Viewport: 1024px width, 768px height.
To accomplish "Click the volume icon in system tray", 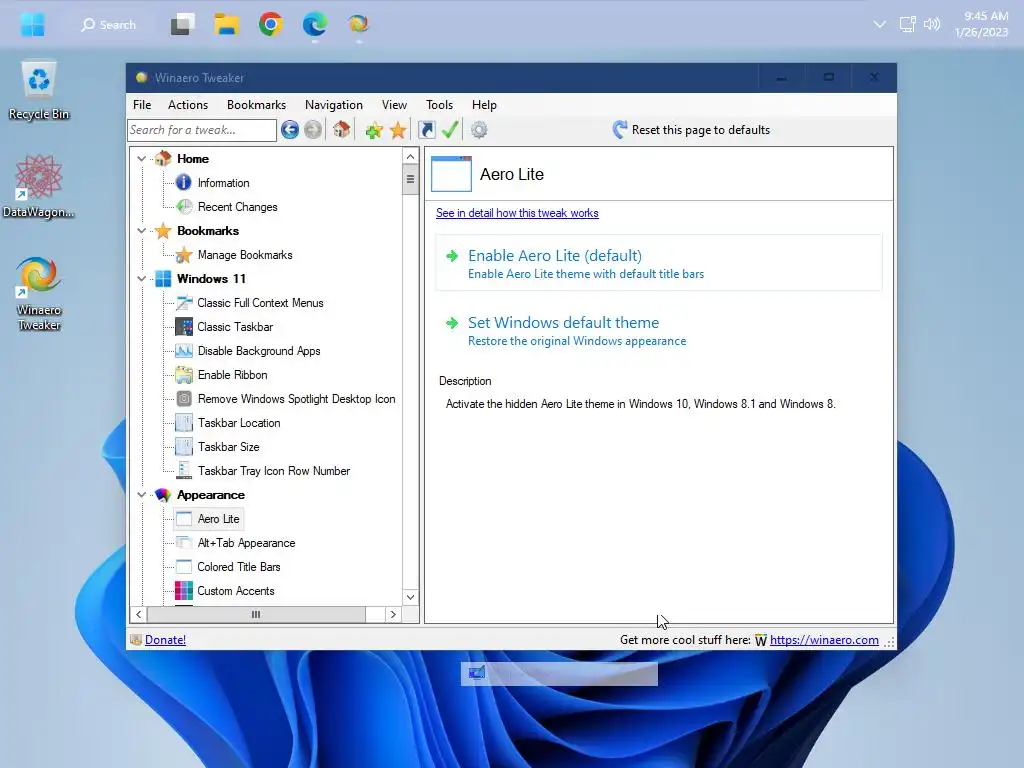I will [932, 25].
